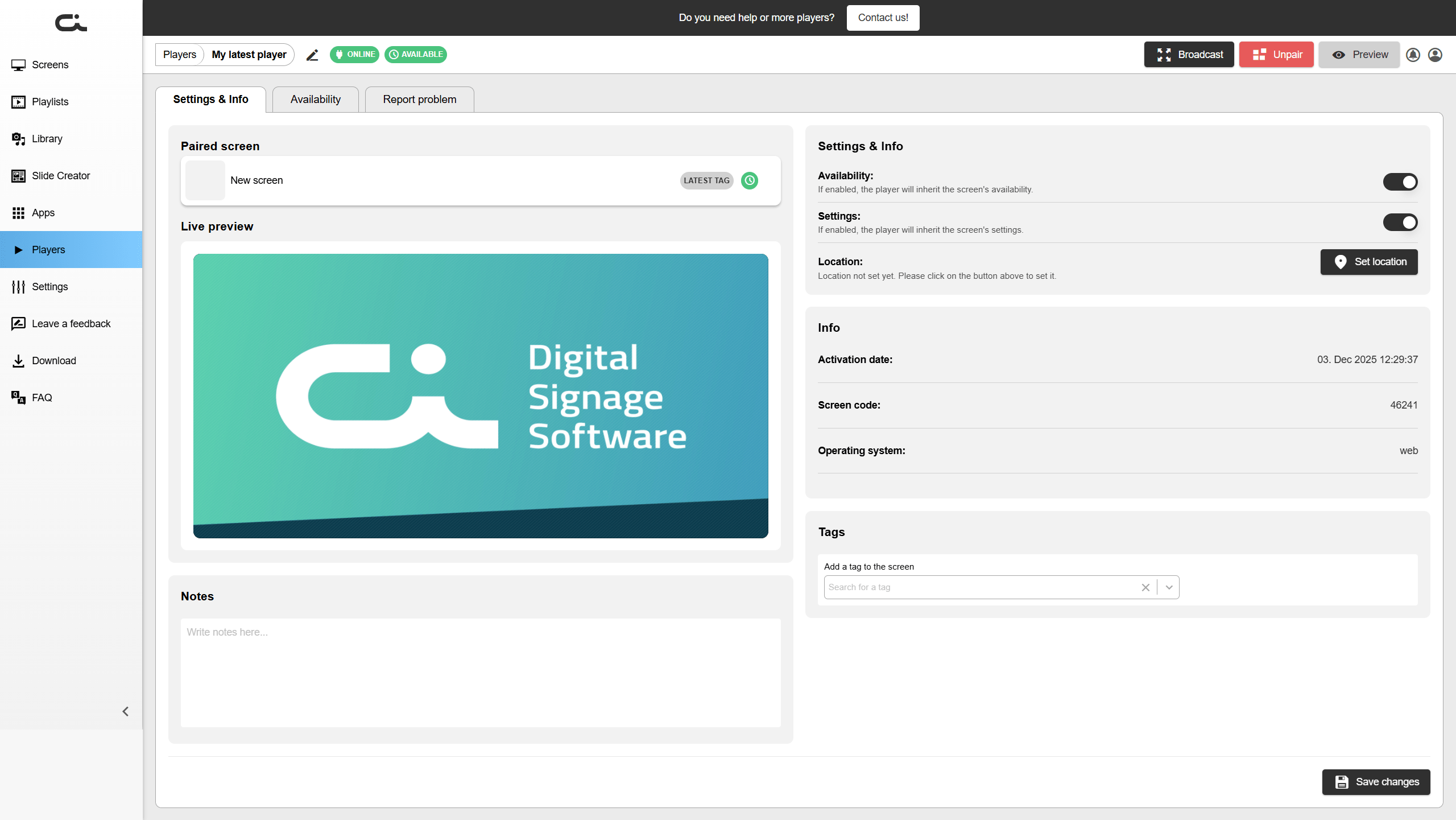Image resolution: width=1456 pixels, height=820 pixels.
Task: Turn off the Settings inheritance toggle
Action: pyautogui.click(x=1400, y=222)
